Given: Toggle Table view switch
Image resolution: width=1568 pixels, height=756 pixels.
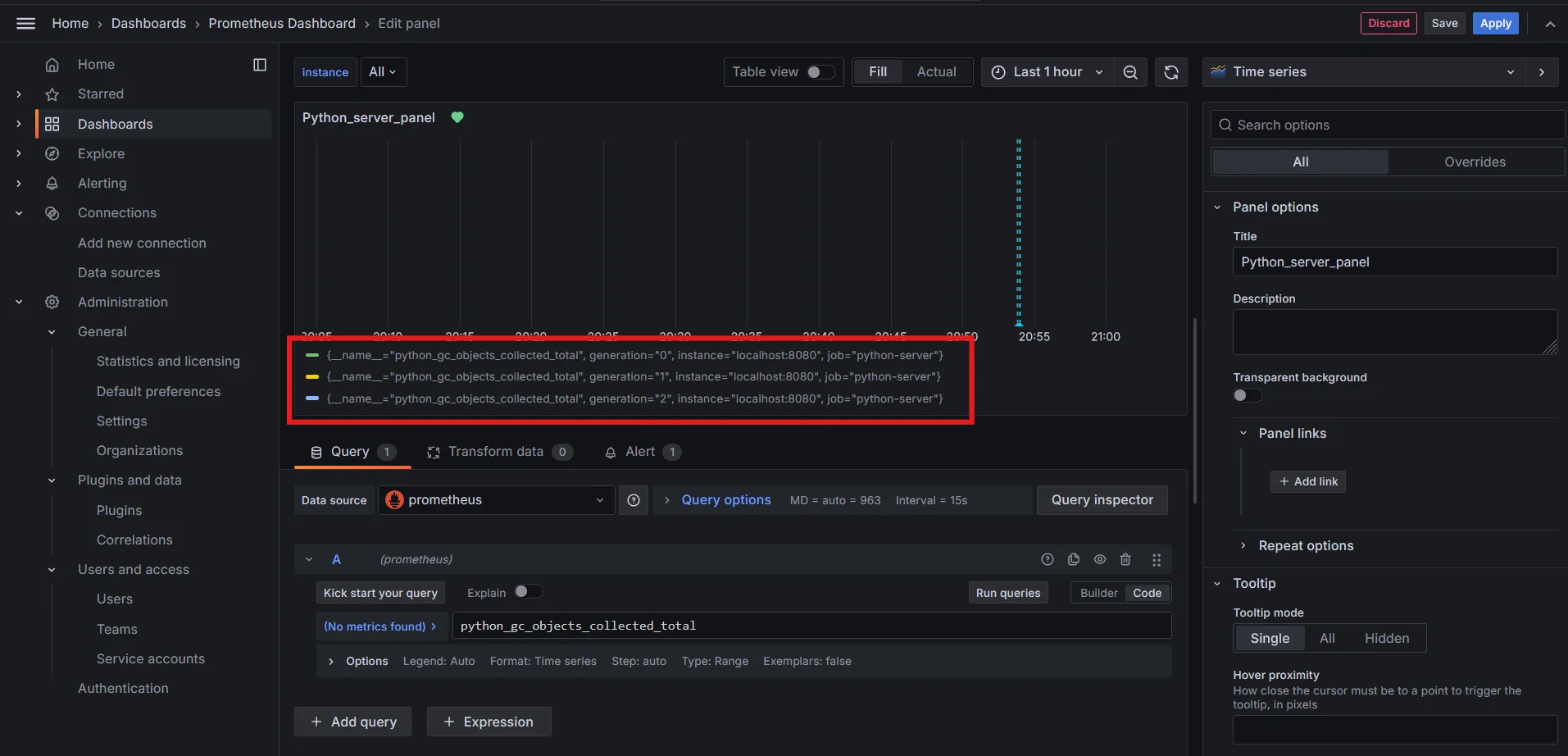Looking at the screenshot, I should pyautogui.click(x=820, y=72).
